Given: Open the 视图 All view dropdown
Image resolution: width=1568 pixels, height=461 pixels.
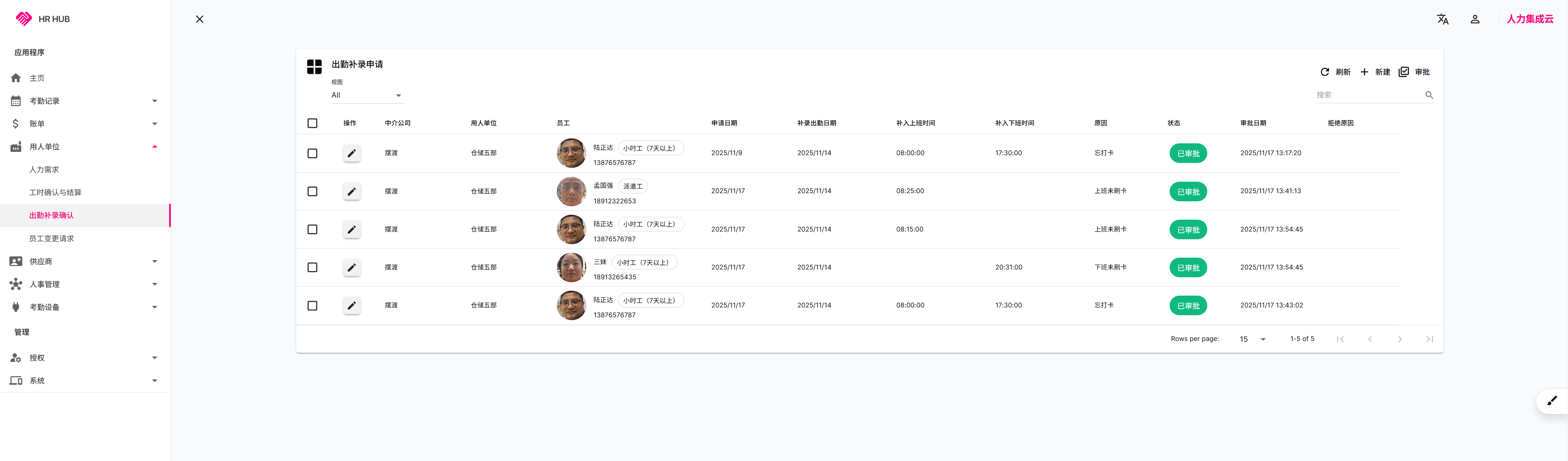Looking at the screenshot, I should tap(366, 96).
